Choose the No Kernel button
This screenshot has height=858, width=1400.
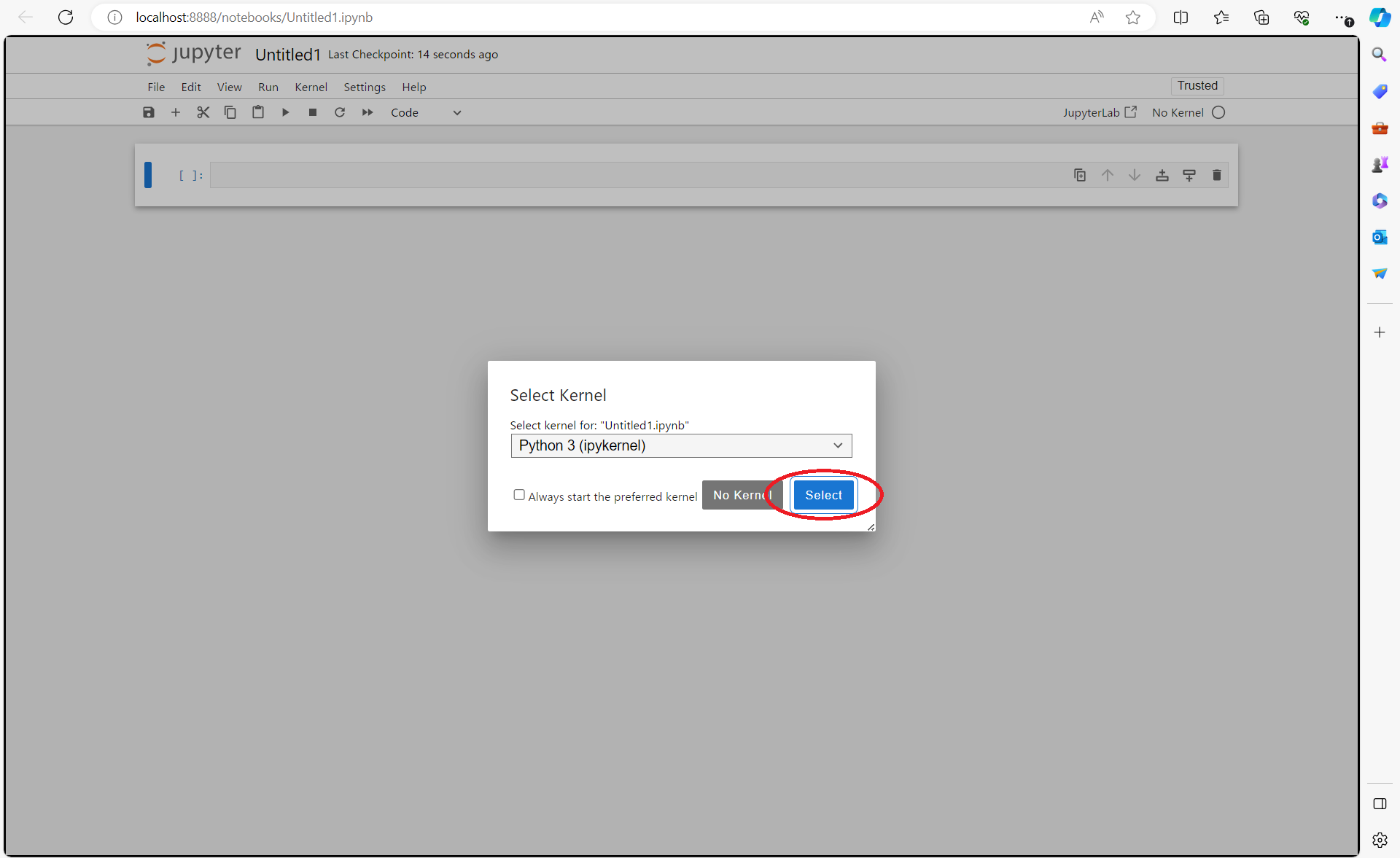[738, 495]
